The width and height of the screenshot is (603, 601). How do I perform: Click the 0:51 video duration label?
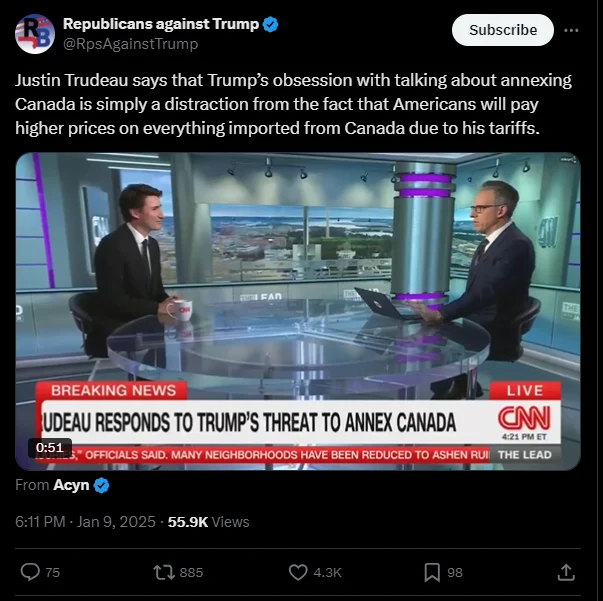click(50, 448)
